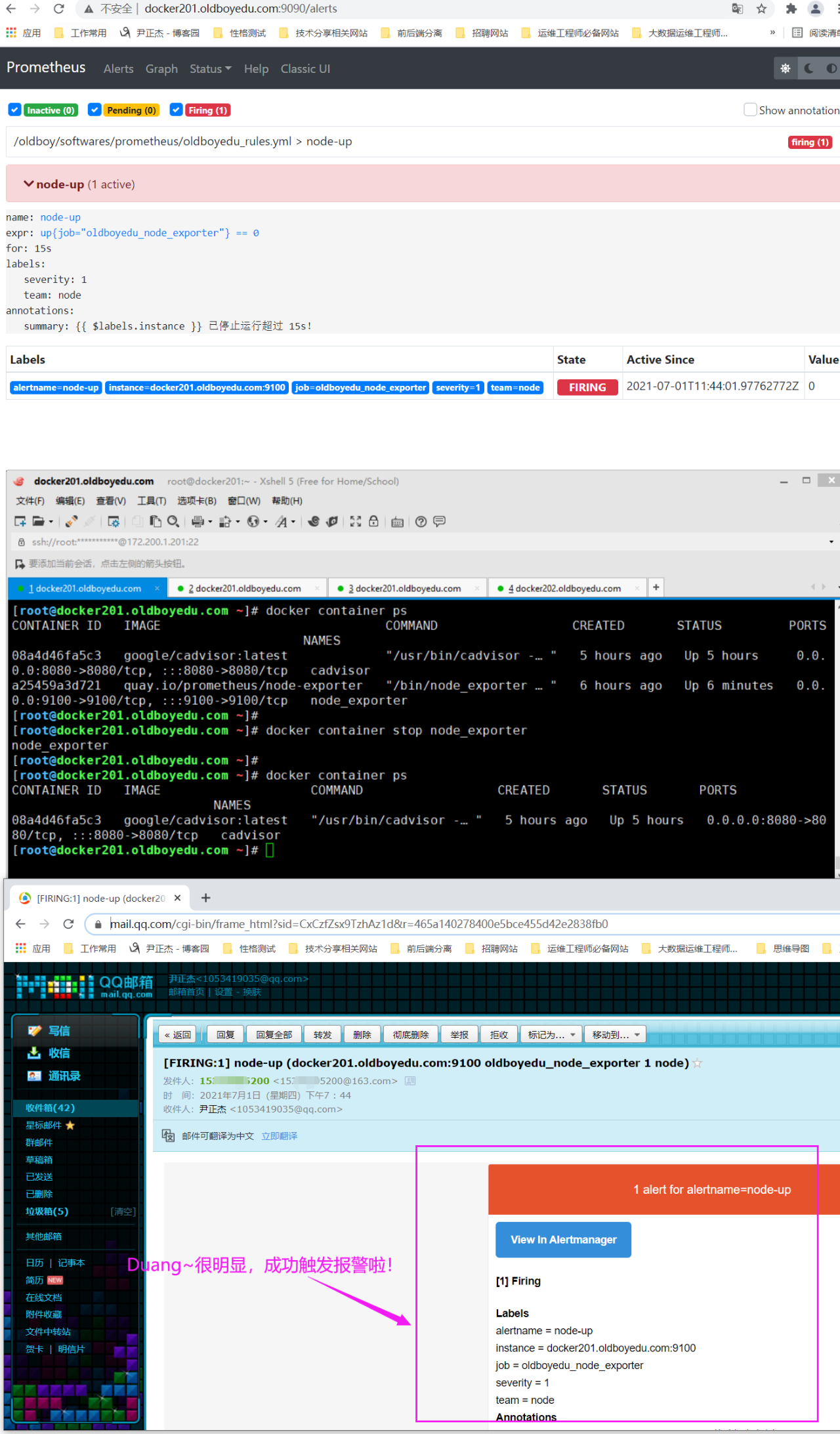Expand the top browser bookmarks overflow chevron
Viewport: 840px width, 1434px height.
[x=772, y=33]
